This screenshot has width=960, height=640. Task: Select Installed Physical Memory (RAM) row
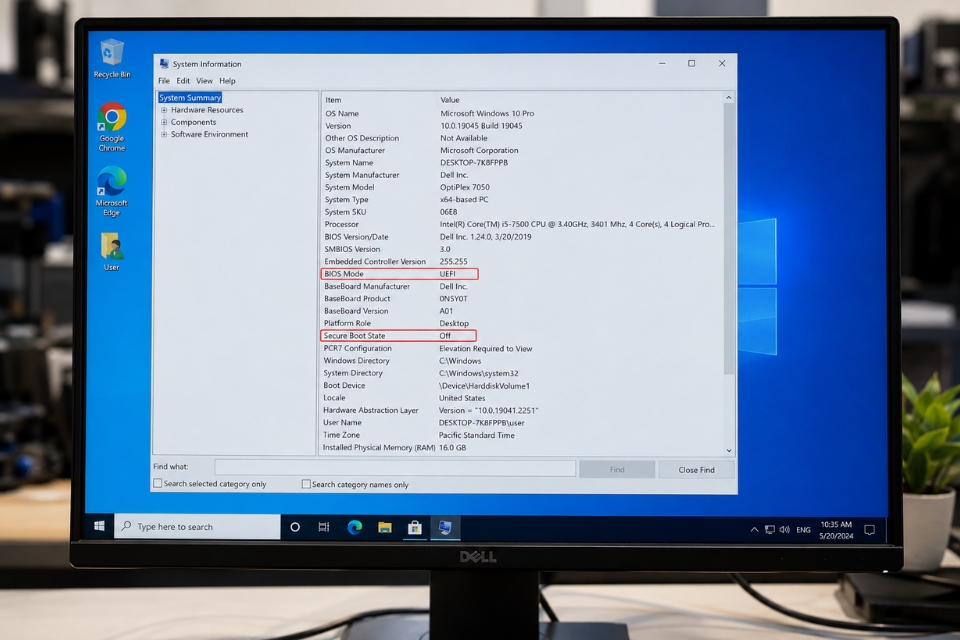521,448
